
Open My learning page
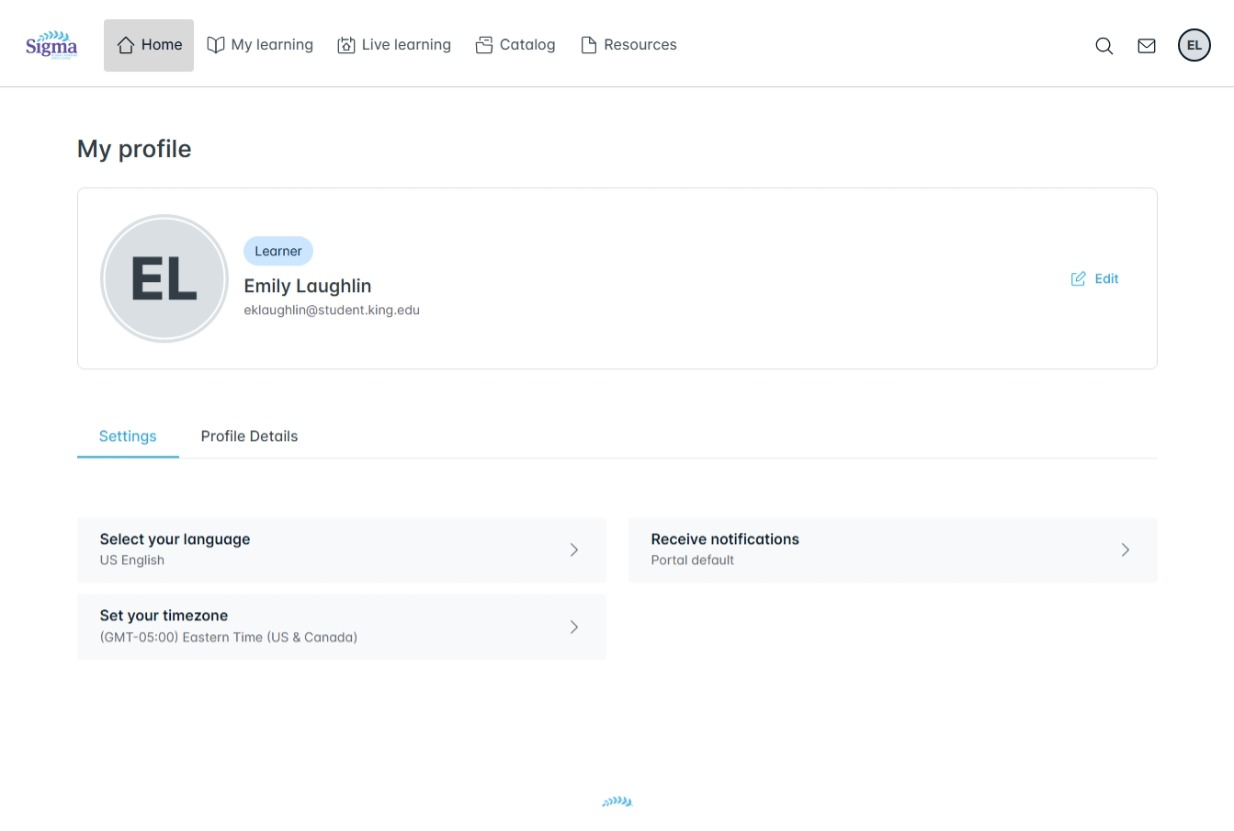tap(260, 45)
